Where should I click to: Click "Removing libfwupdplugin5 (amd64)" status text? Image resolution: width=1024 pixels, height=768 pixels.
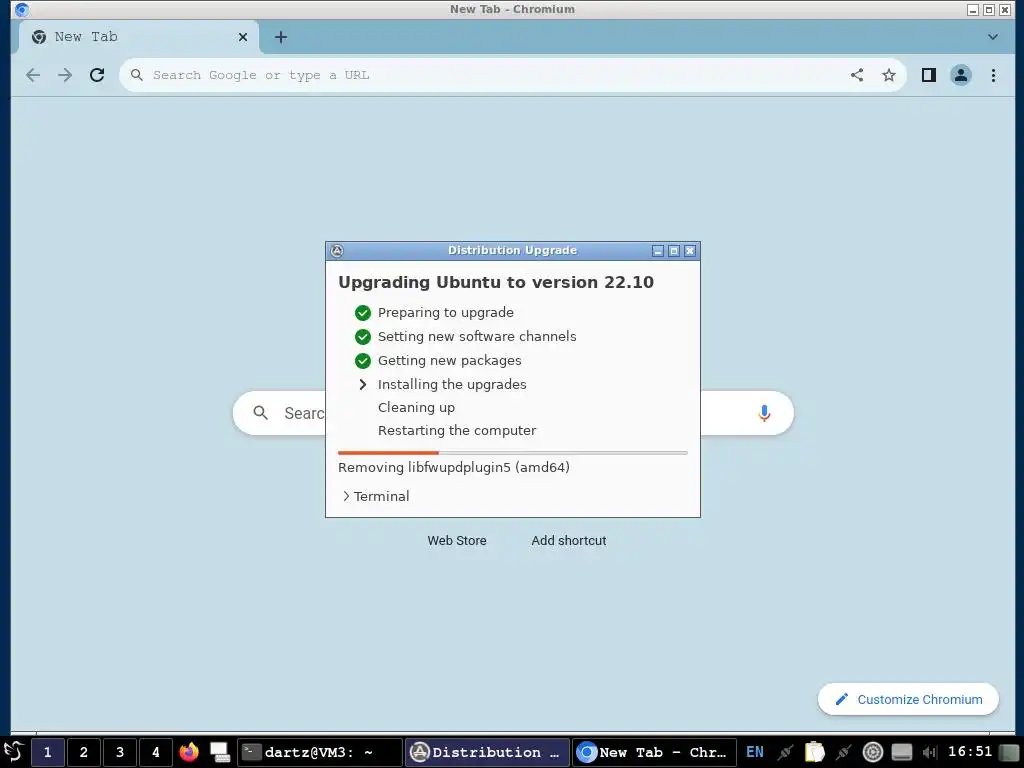454,468
